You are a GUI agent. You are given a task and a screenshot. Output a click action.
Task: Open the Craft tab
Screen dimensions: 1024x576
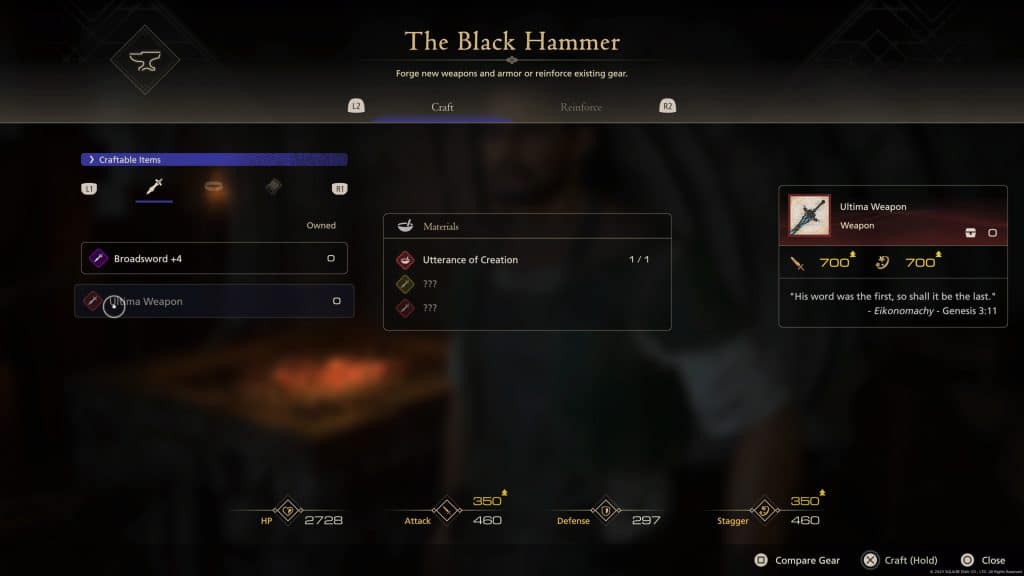point(442,107)
